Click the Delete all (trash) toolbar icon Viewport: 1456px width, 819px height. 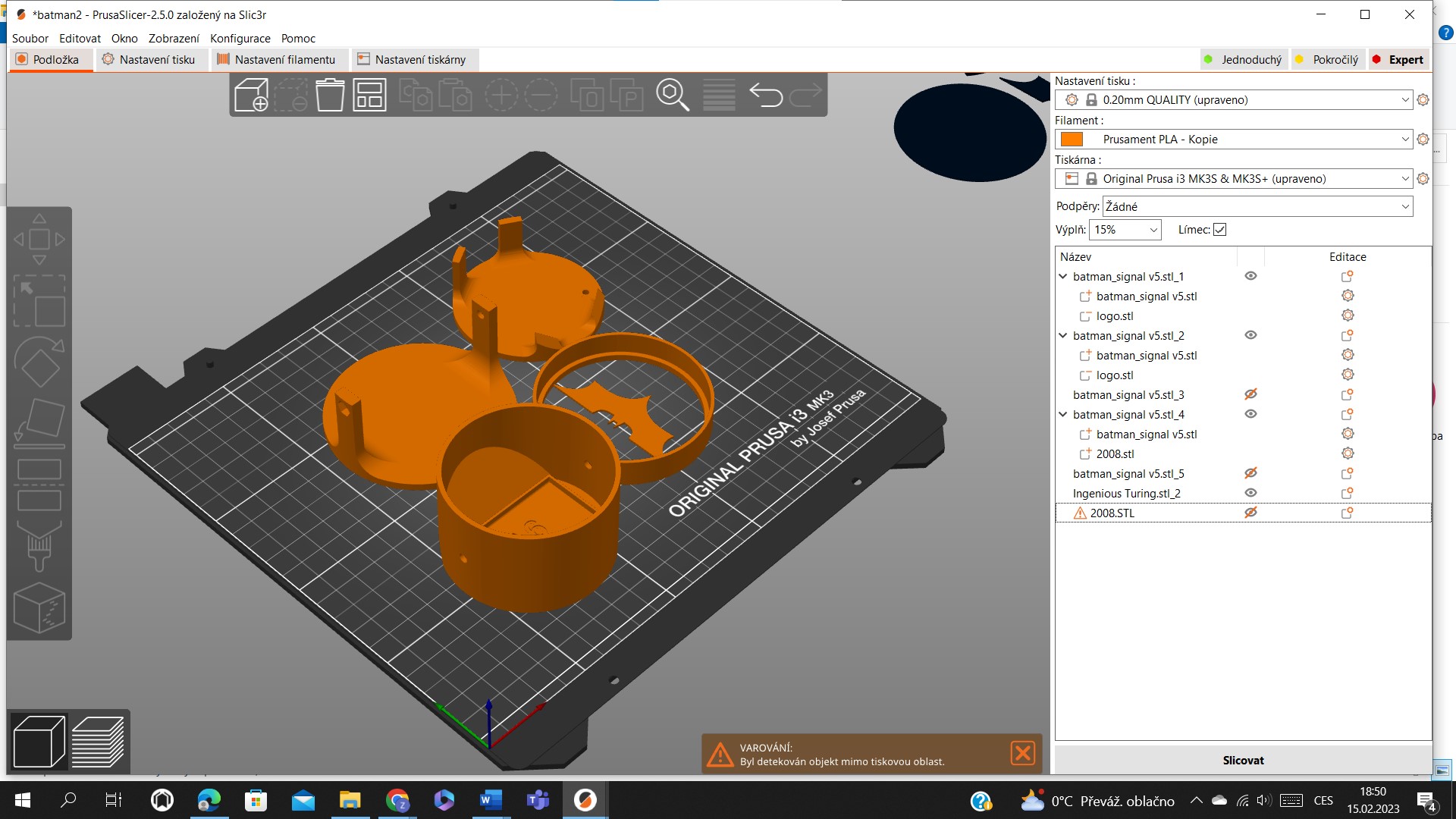330,95
